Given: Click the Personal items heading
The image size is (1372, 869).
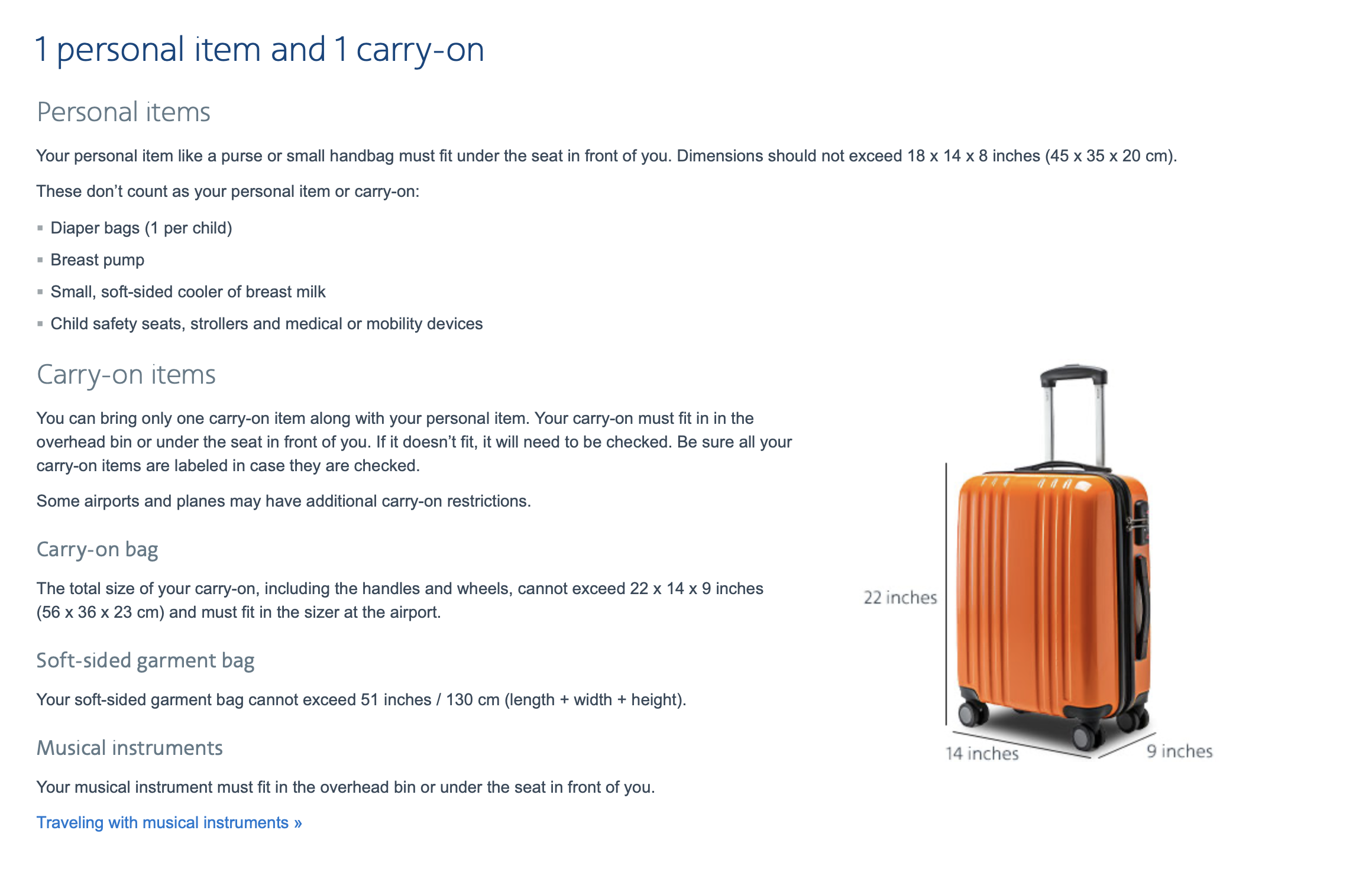Looking at the screenshot, I should 123,112.
